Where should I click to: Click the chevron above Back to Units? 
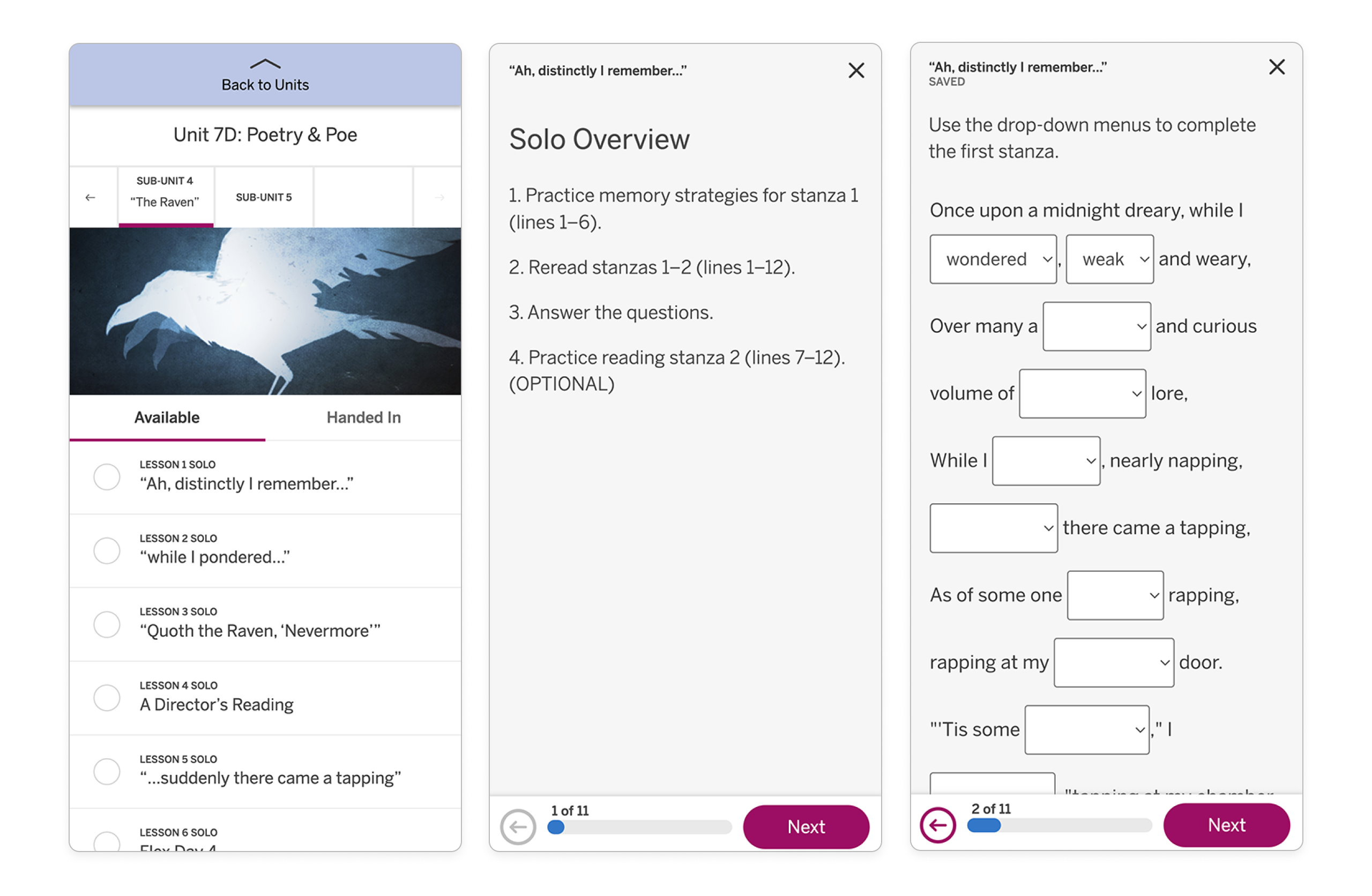[x=265, y=64]
